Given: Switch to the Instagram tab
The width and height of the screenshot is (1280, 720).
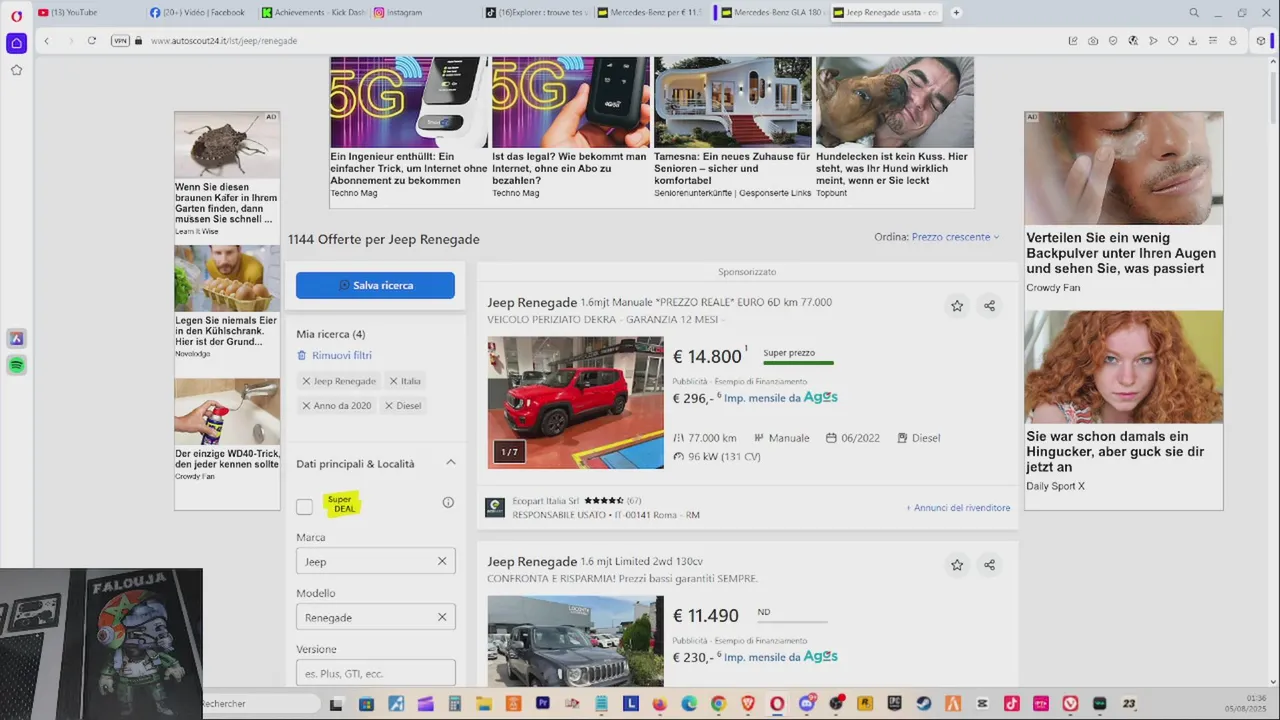Looking at the screenshot, I should pos(424,13).
